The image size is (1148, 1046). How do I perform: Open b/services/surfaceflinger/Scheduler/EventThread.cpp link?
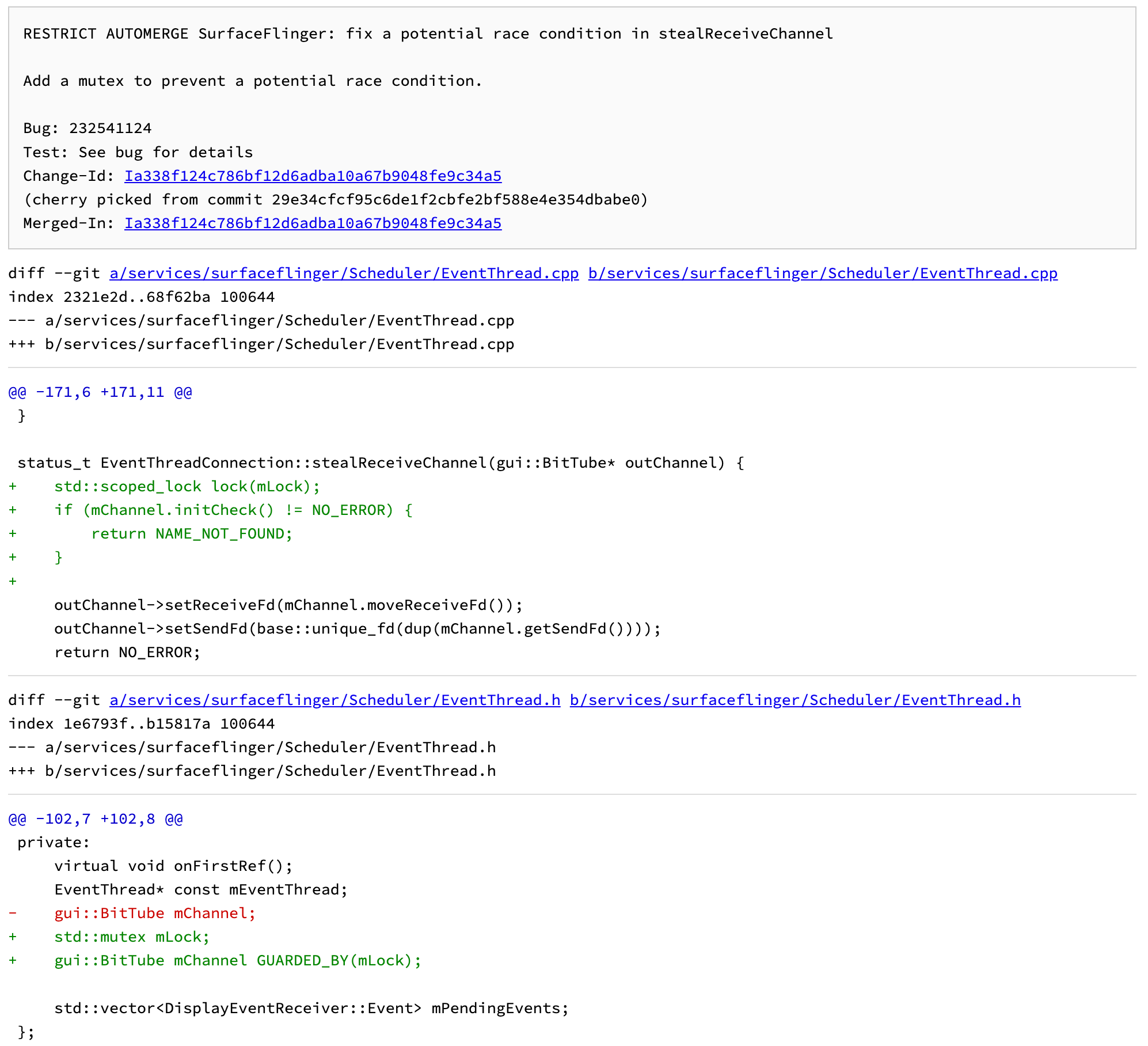[823, 273]
